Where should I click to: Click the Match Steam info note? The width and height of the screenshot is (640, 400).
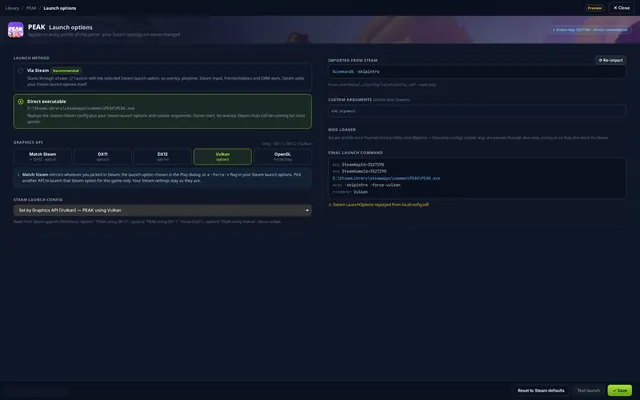tap(162, 178)
